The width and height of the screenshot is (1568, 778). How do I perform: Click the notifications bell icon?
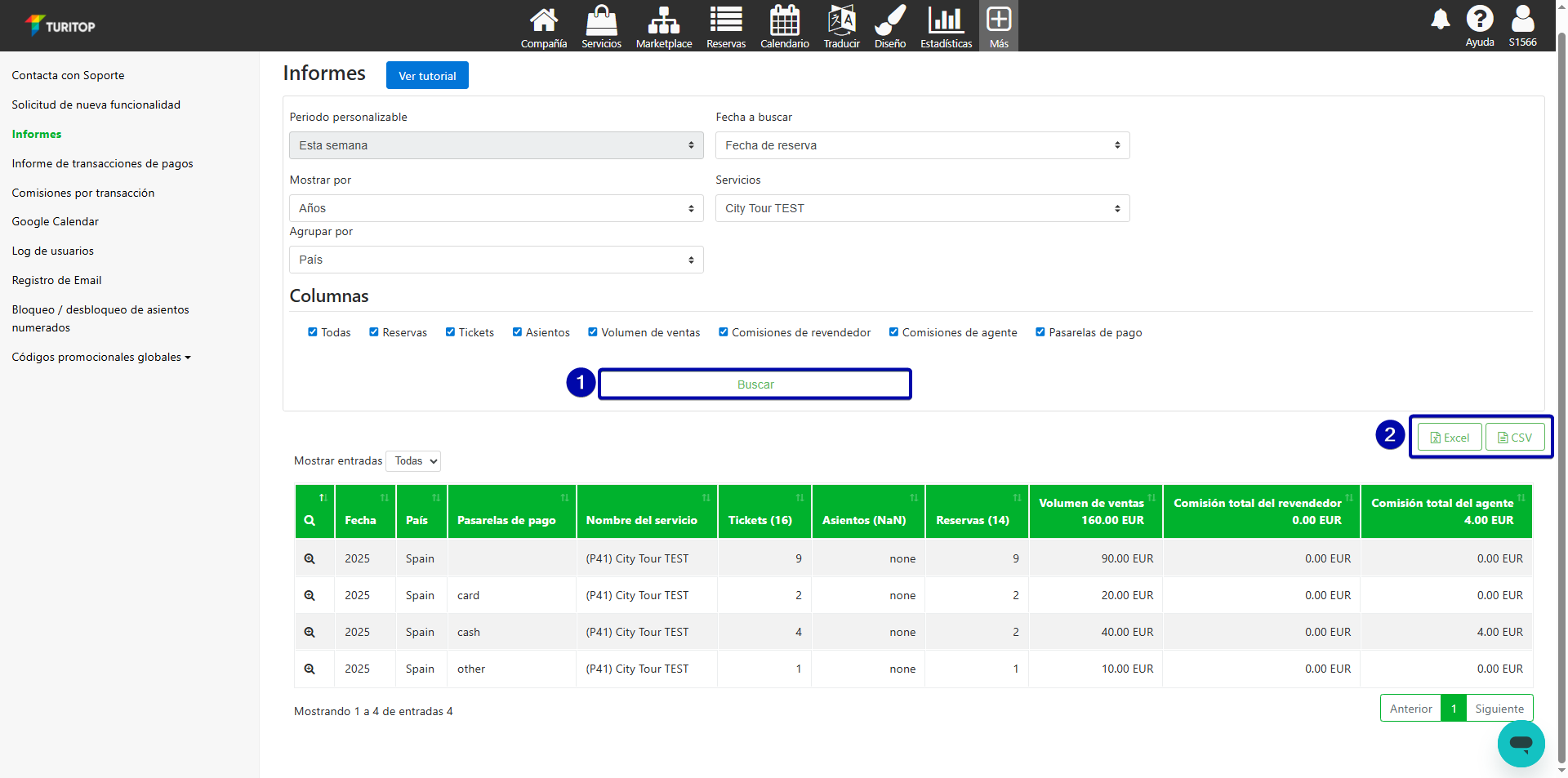tap(1440, 20)
